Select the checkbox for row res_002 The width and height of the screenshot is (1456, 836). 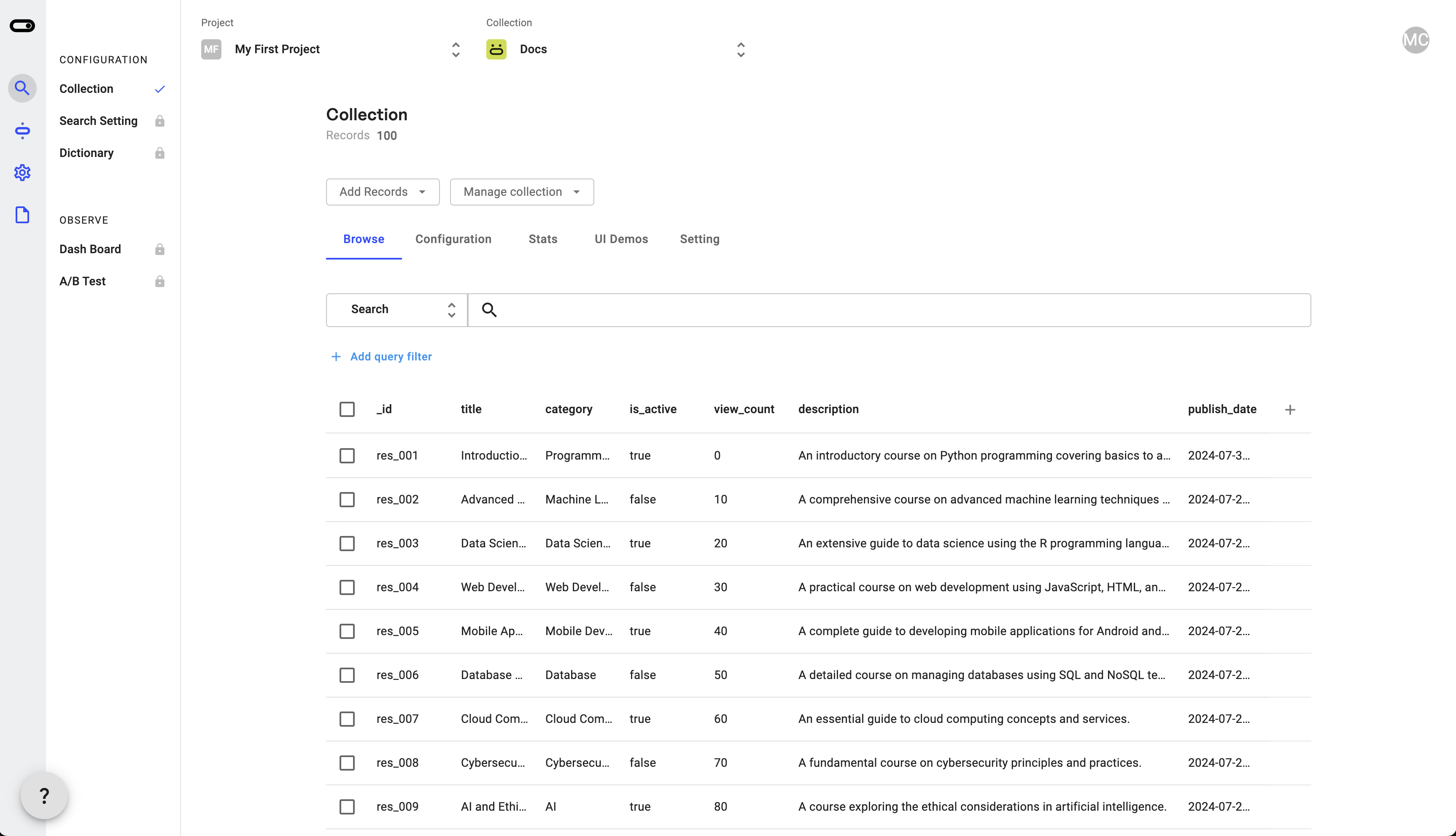pos(347,500)
